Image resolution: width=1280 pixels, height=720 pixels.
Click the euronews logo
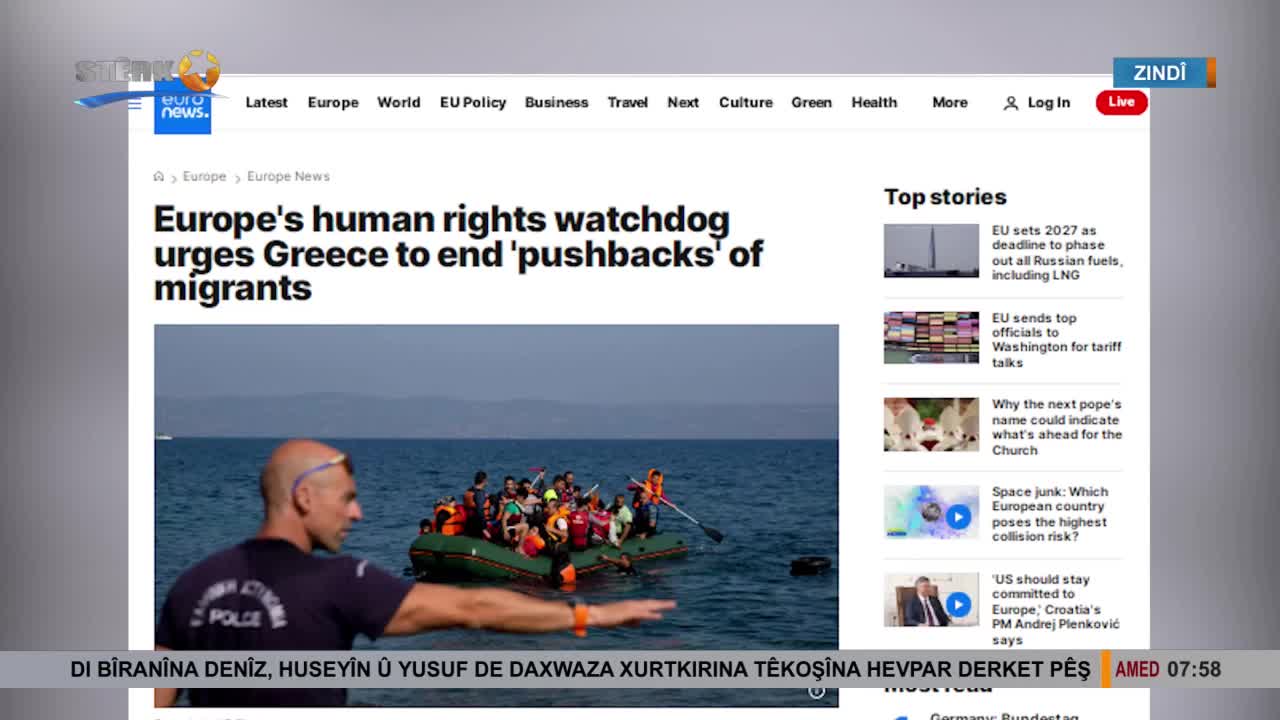click(x=182, y=106)
